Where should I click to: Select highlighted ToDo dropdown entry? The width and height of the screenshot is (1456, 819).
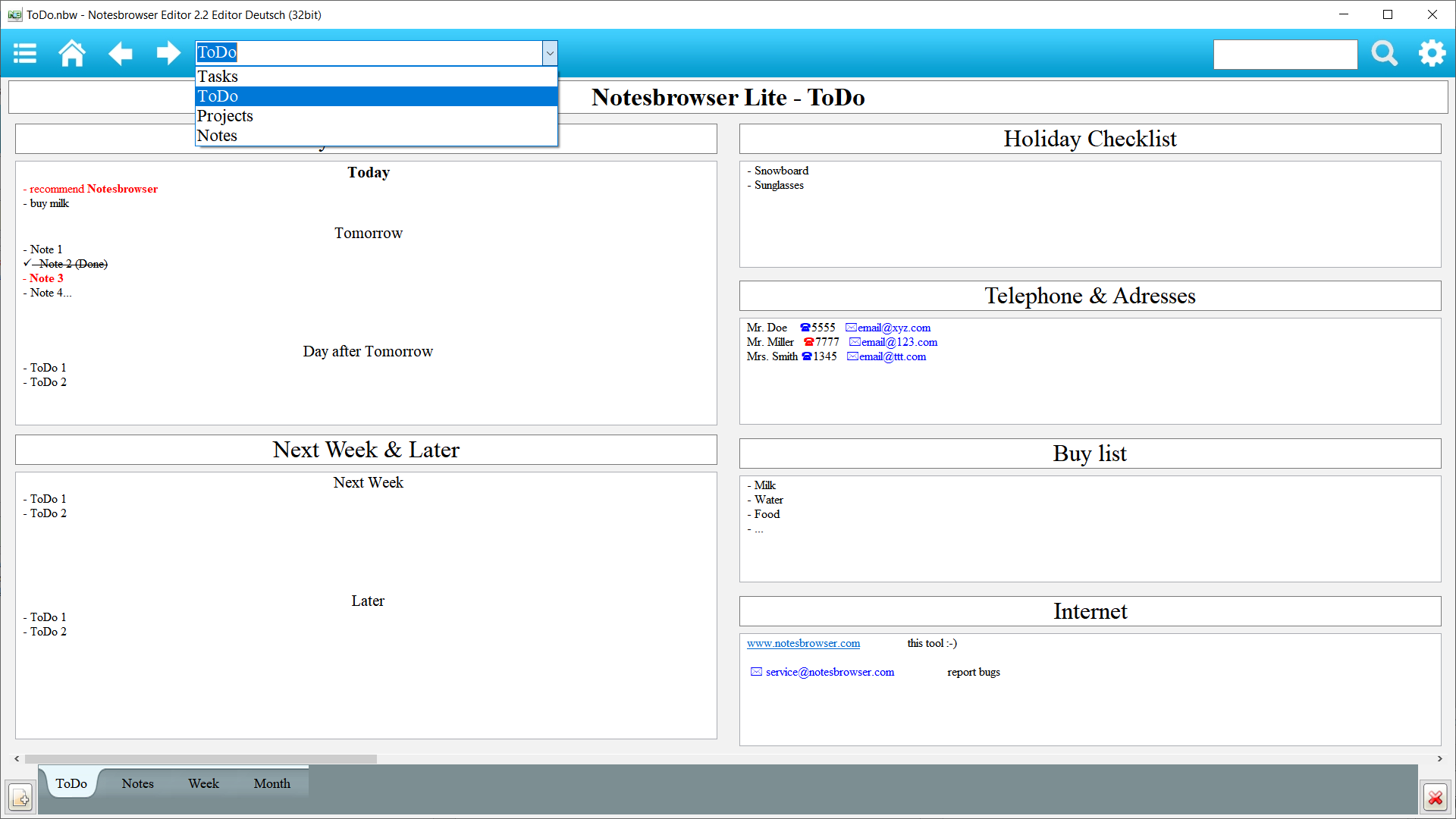pos(376,96)
